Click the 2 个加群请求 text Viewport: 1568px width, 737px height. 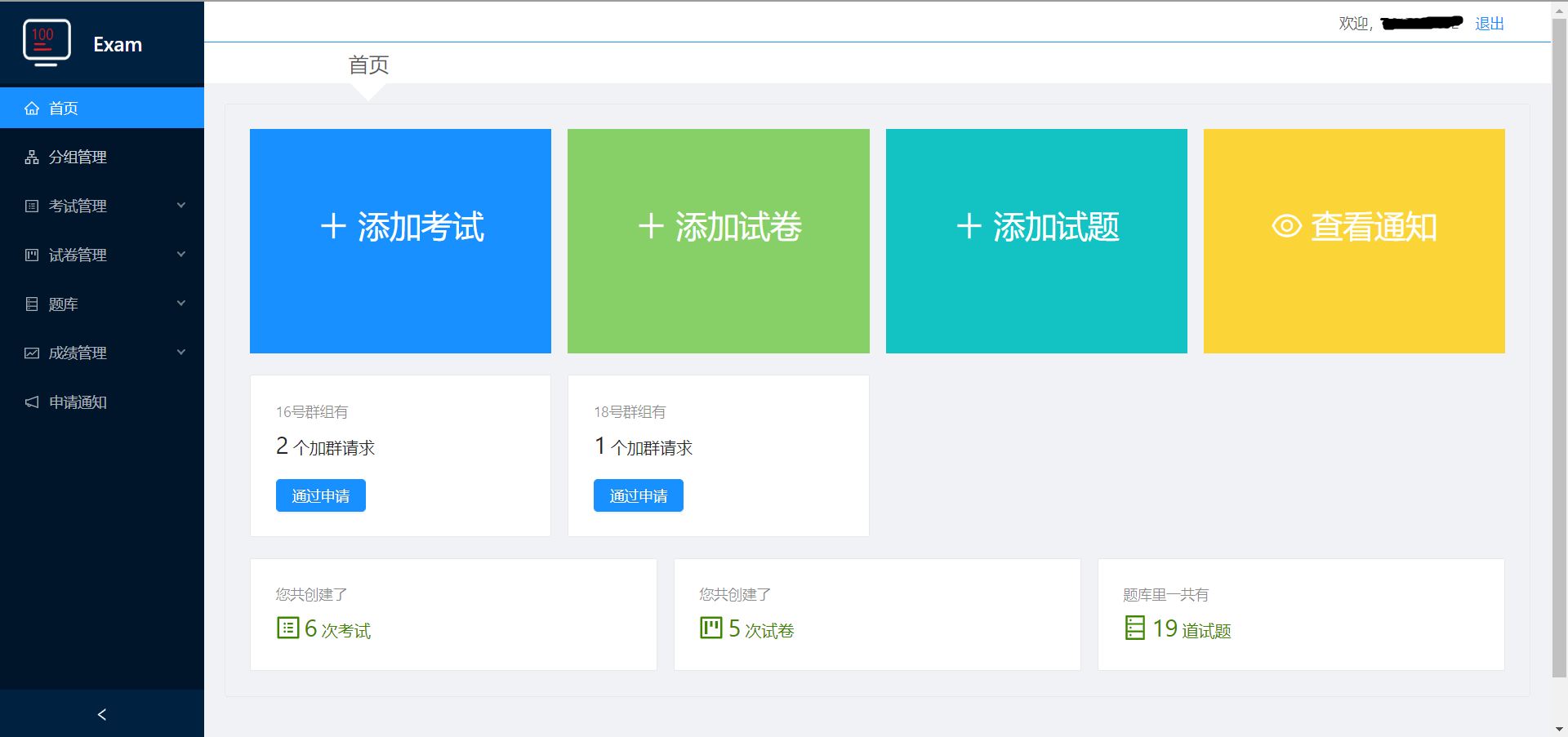pos(325,446)
